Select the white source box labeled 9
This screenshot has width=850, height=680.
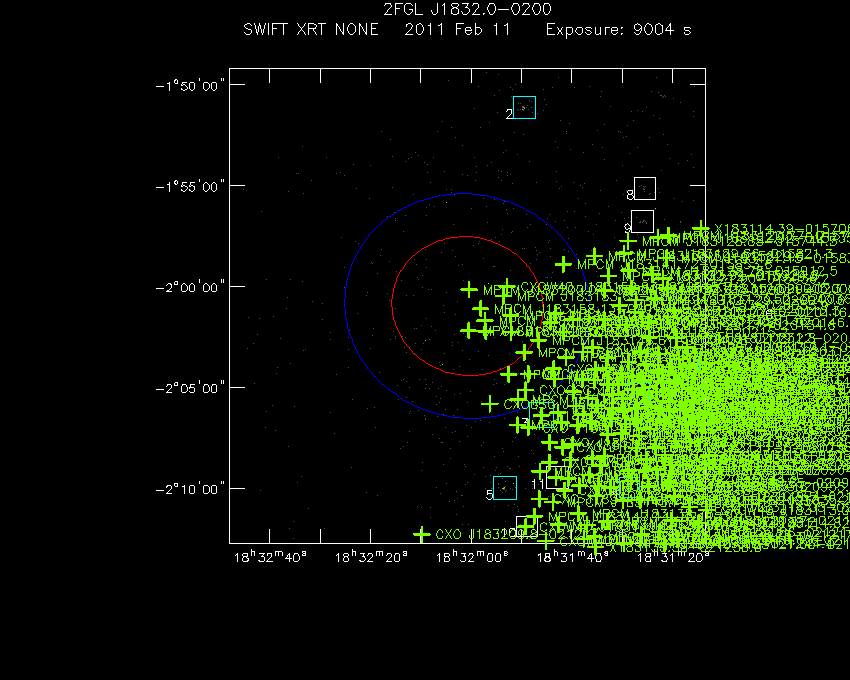(642, 221)
